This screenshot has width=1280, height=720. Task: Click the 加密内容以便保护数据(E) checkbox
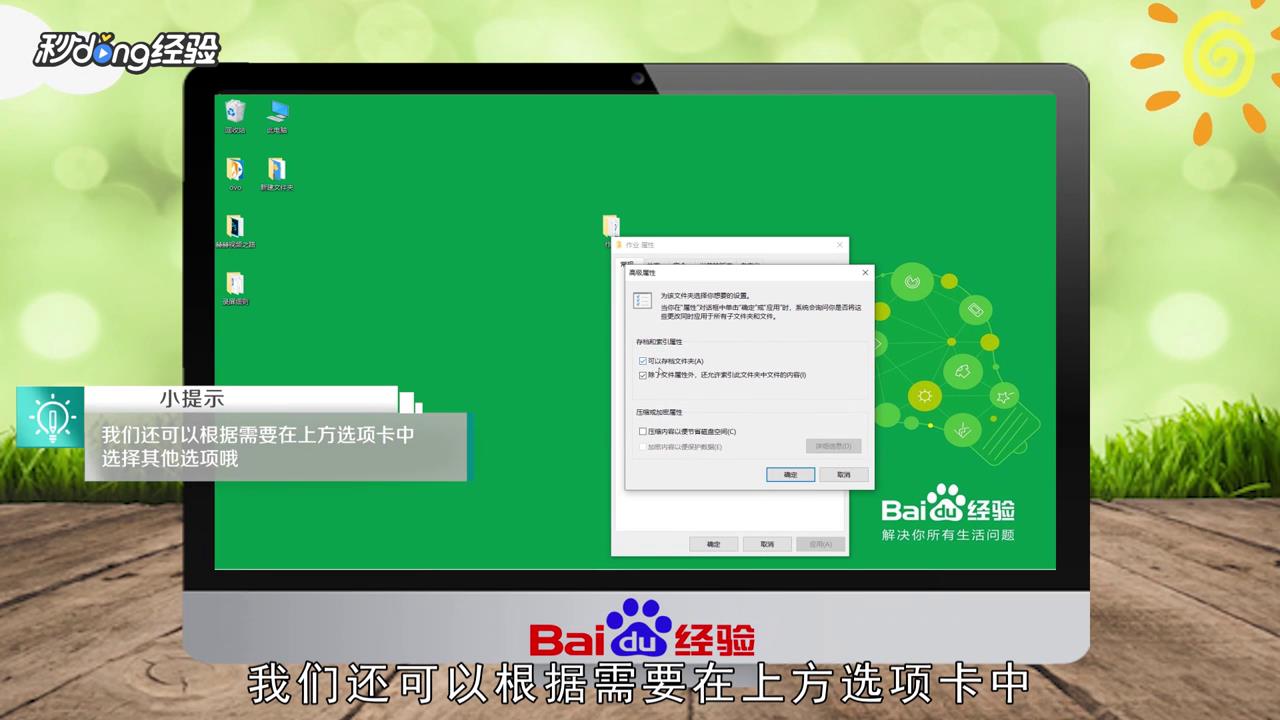tap(643, 446)
